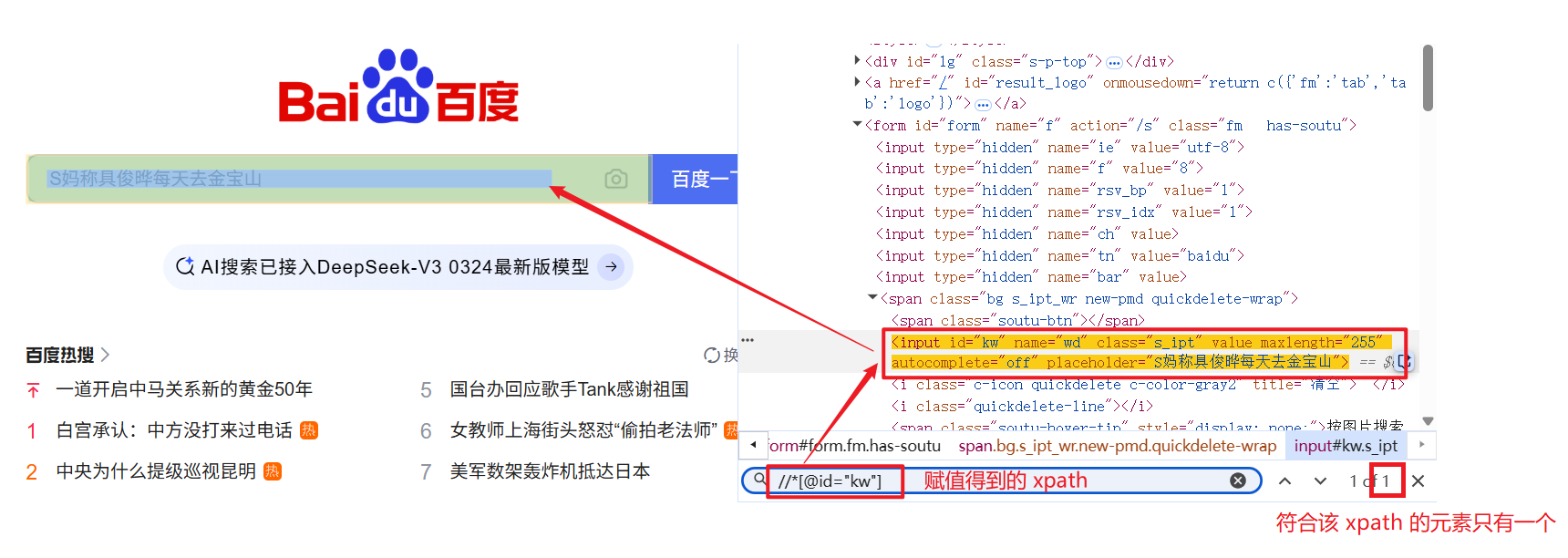Click breadcrumb scroll-left arrow
The height and width of the screenshot is (558, 1568).
pyautogui.click(x=753, y=446)
